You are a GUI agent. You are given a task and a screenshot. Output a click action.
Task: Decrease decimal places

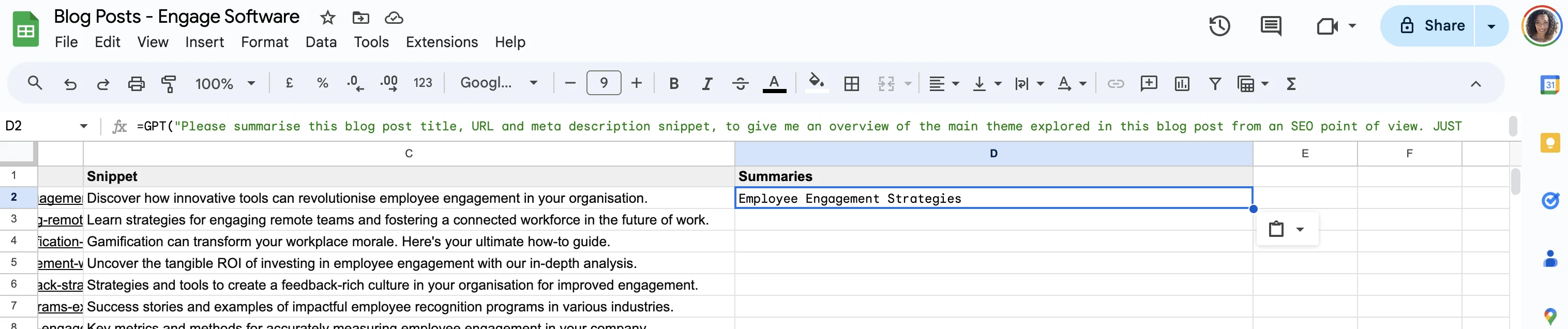click(x=355, y=83)
